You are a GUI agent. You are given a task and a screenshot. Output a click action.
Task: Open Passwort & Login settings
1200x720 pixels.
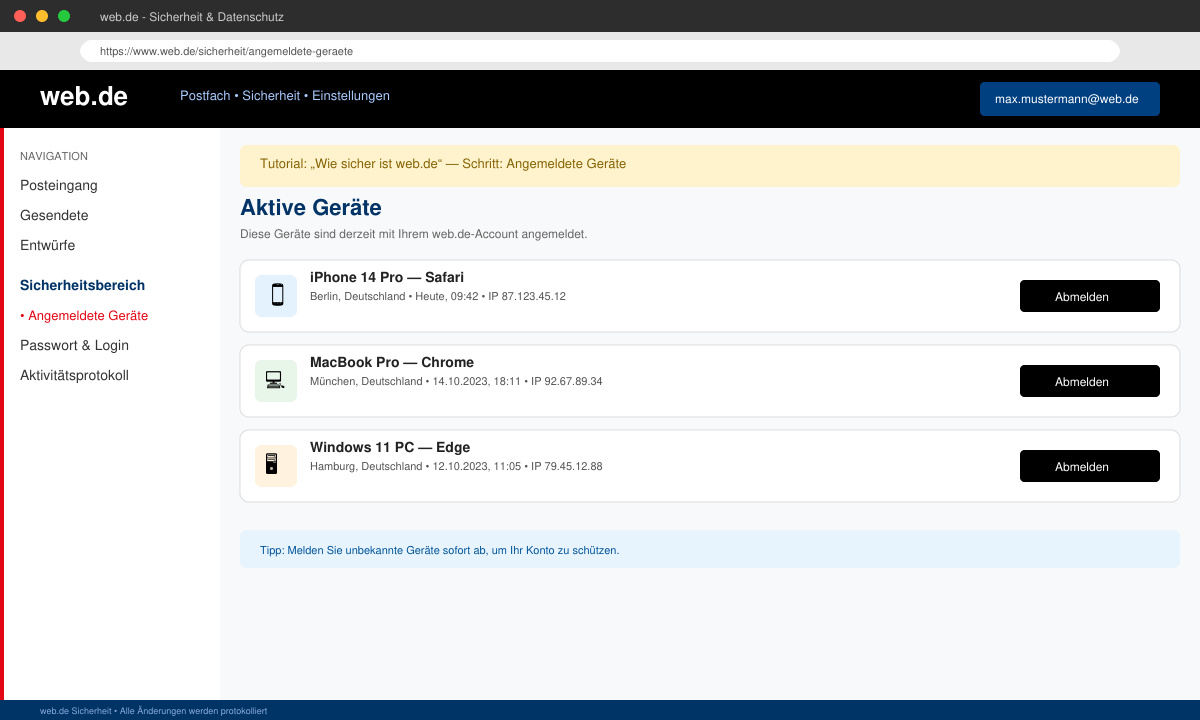click(74, 345)
